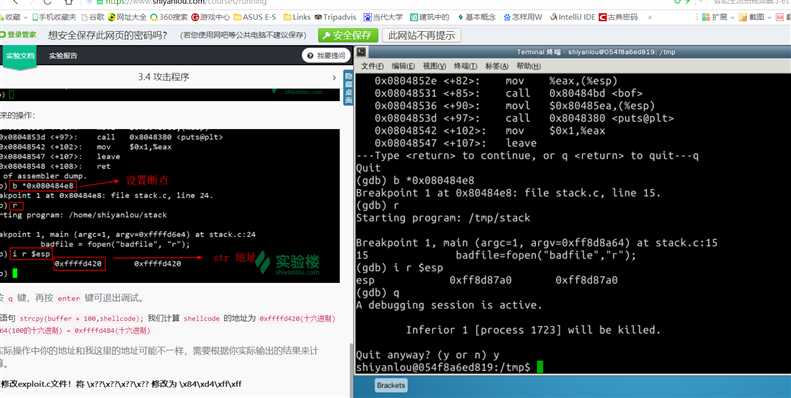Expand the 收藏 favorites dropdown arrow
The width and height of the screenshot is (791, 398).
[x=25, y=17]
